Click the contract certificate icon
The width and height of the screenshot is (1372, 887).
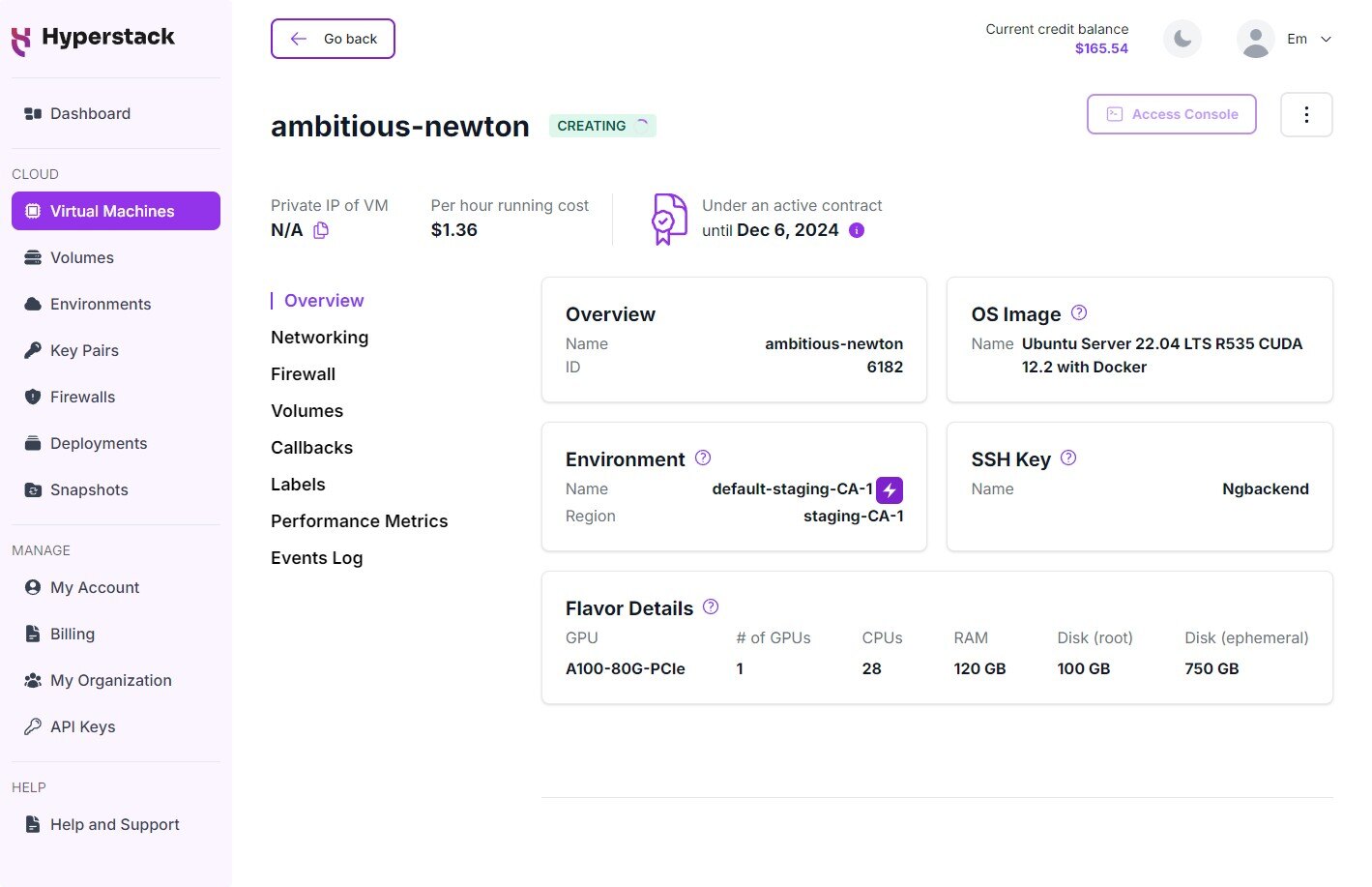[667, 219]
